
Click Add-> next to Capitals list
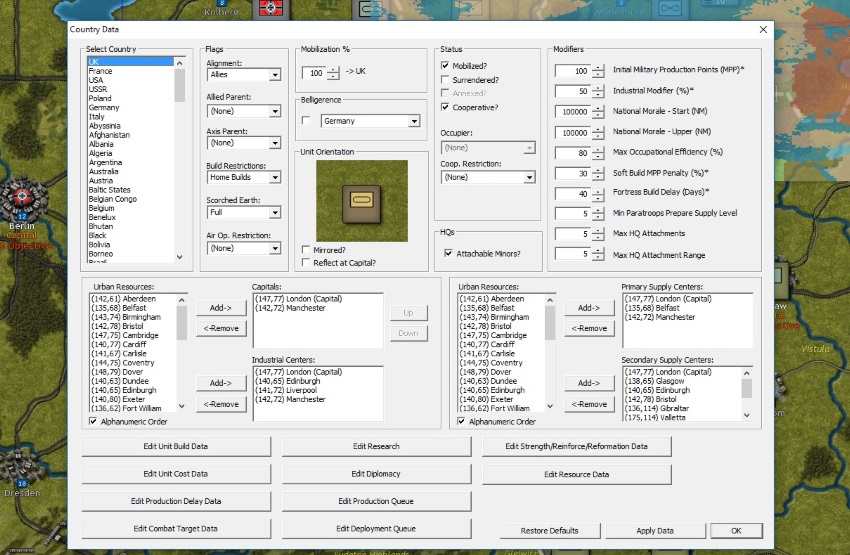221,308
